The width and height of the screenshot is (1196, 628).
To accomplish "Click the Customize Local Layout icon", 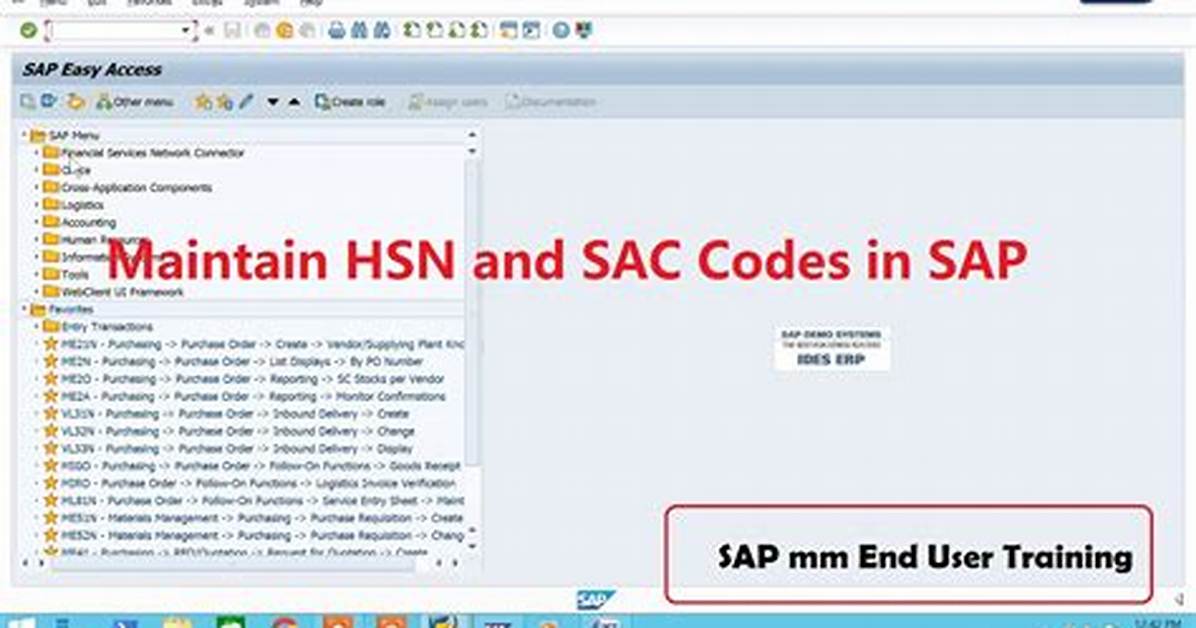I will pos(584,31).
